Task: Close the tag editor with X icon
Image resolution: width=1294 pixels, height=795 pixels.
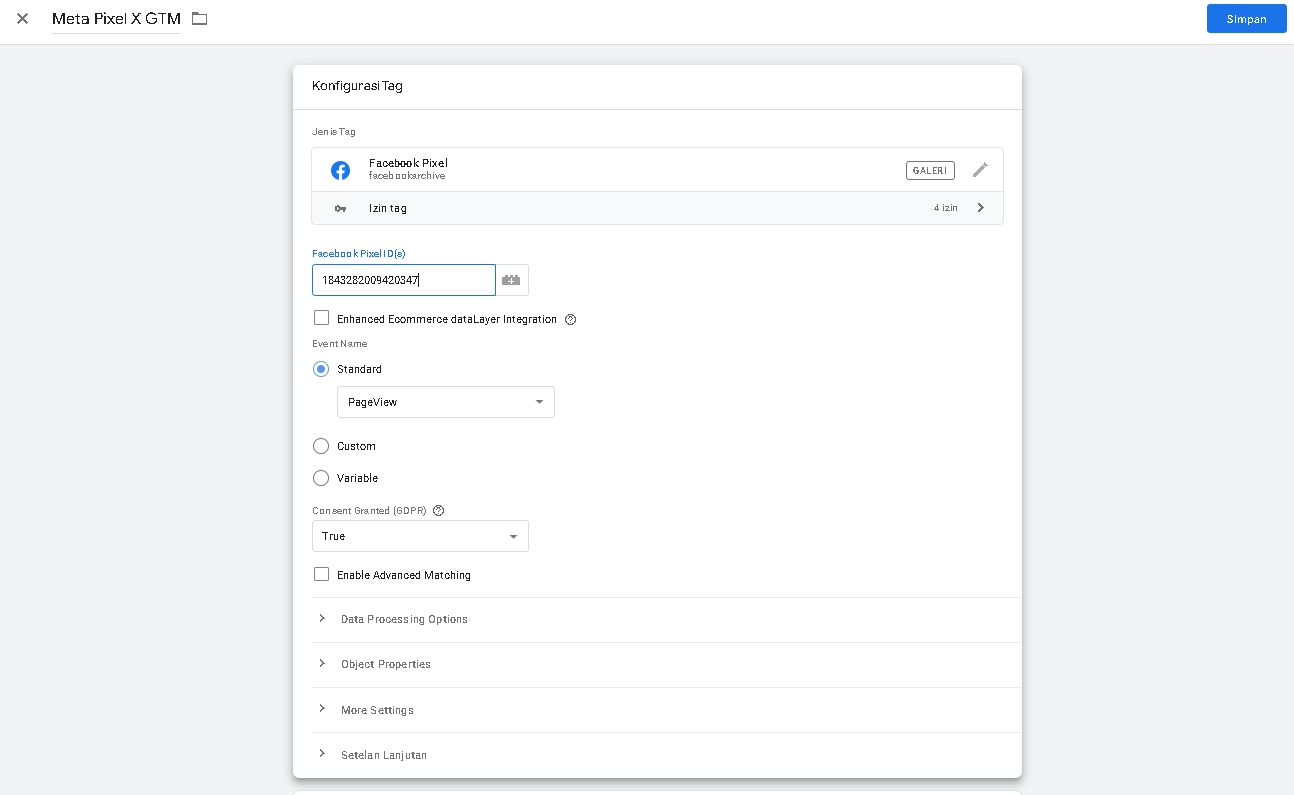Action: point(22,18)
